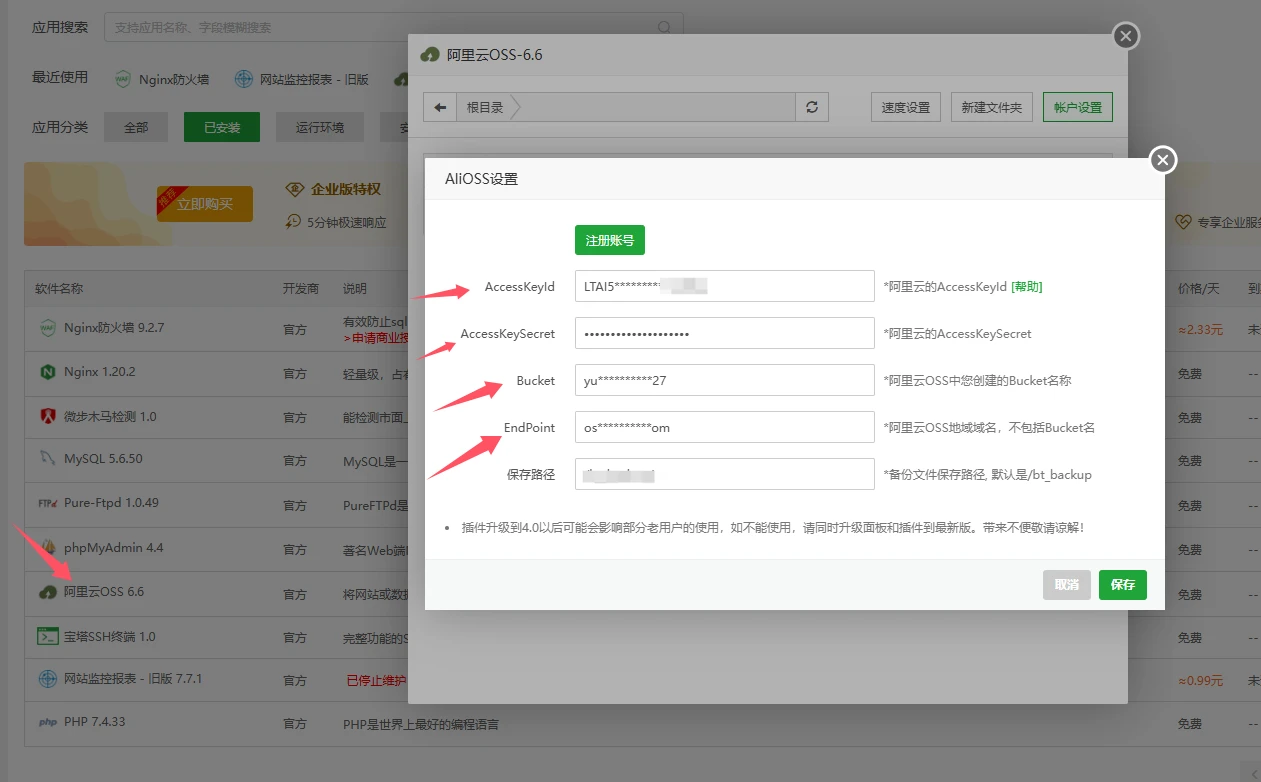
Task: Click the 注册账号 green button
Action: tap(610, 240)
